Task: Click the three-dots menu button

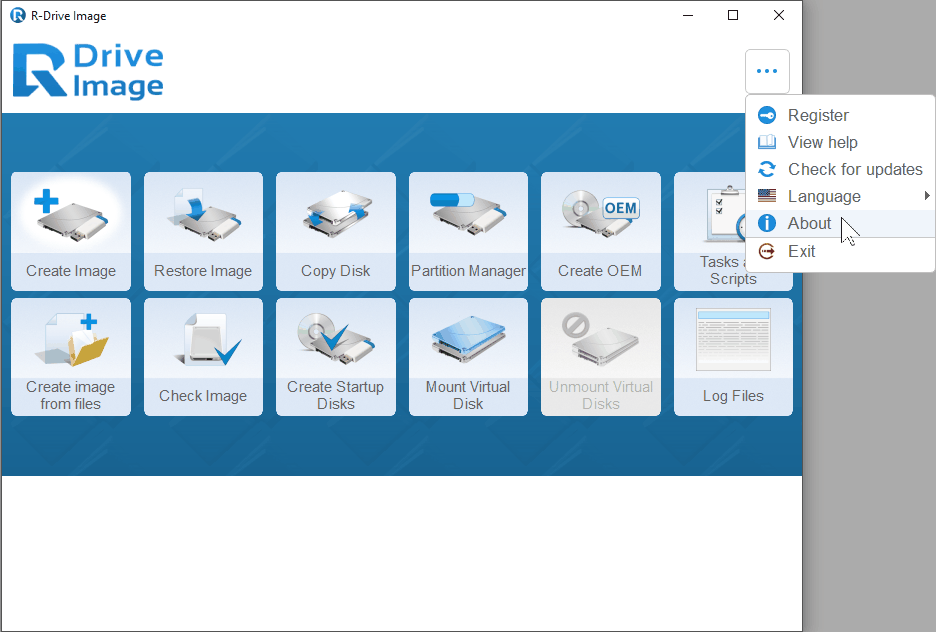Action: 767,71
